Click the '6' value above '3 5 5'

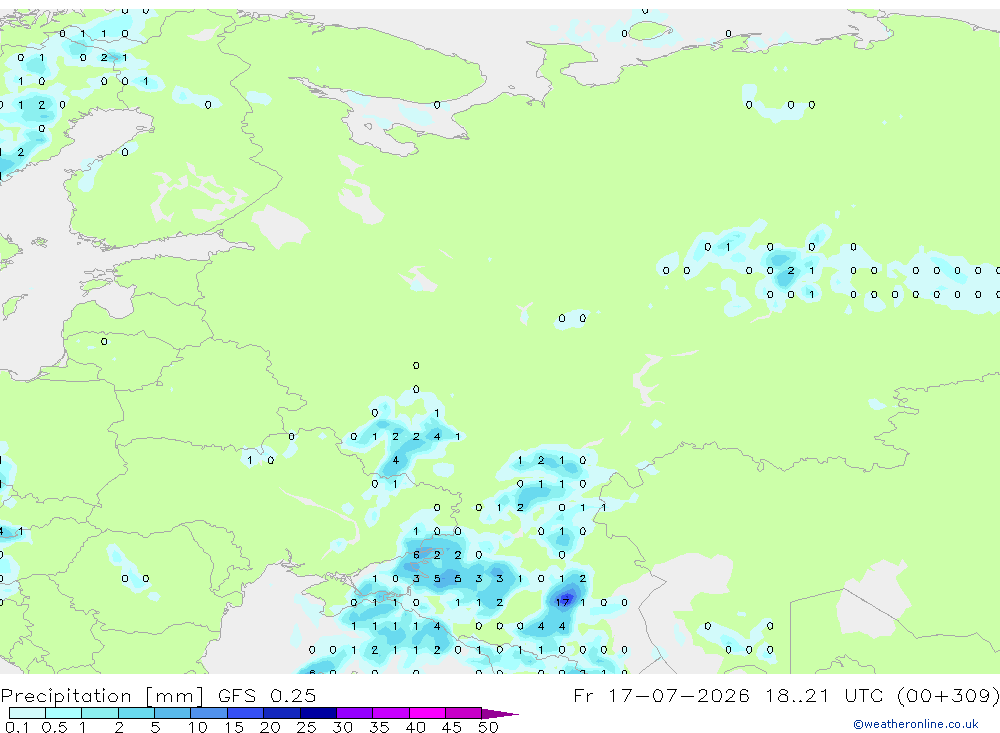(416, 555)
